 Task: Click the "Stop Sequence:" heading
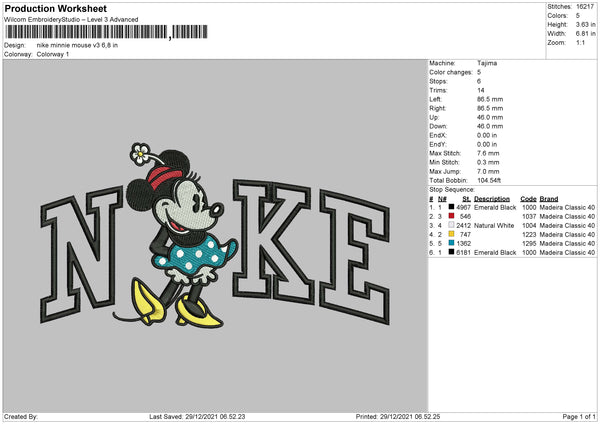pos(452,190)
